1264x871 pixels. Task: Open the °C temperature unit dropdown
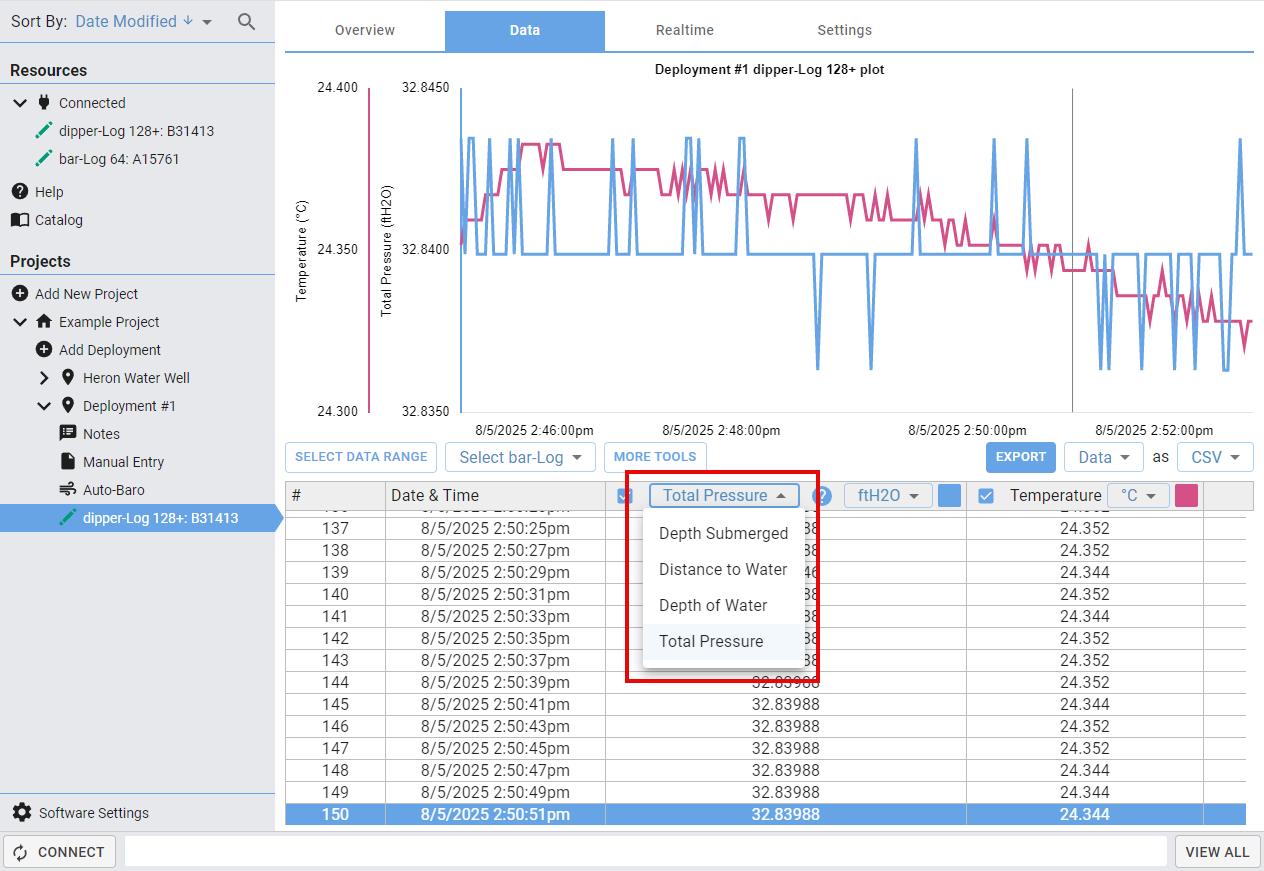(x=1138, y=495)
